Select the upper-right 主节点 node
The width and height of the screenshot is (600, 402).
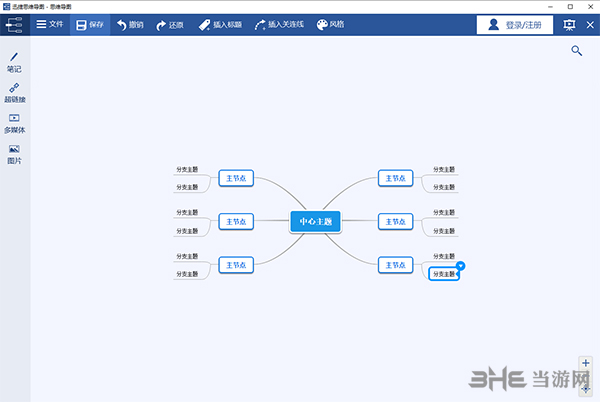click(x=396, y=178)
